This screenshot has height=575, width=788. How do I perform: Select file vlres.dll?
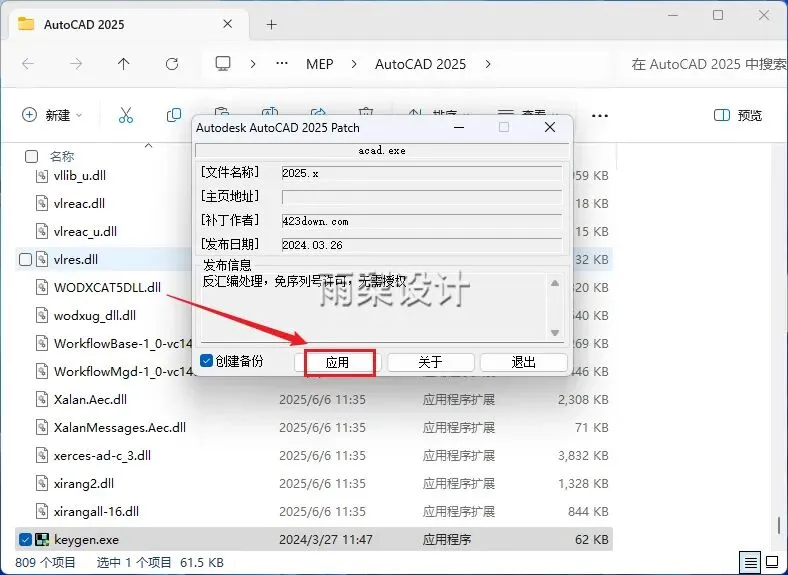[75, 259]
